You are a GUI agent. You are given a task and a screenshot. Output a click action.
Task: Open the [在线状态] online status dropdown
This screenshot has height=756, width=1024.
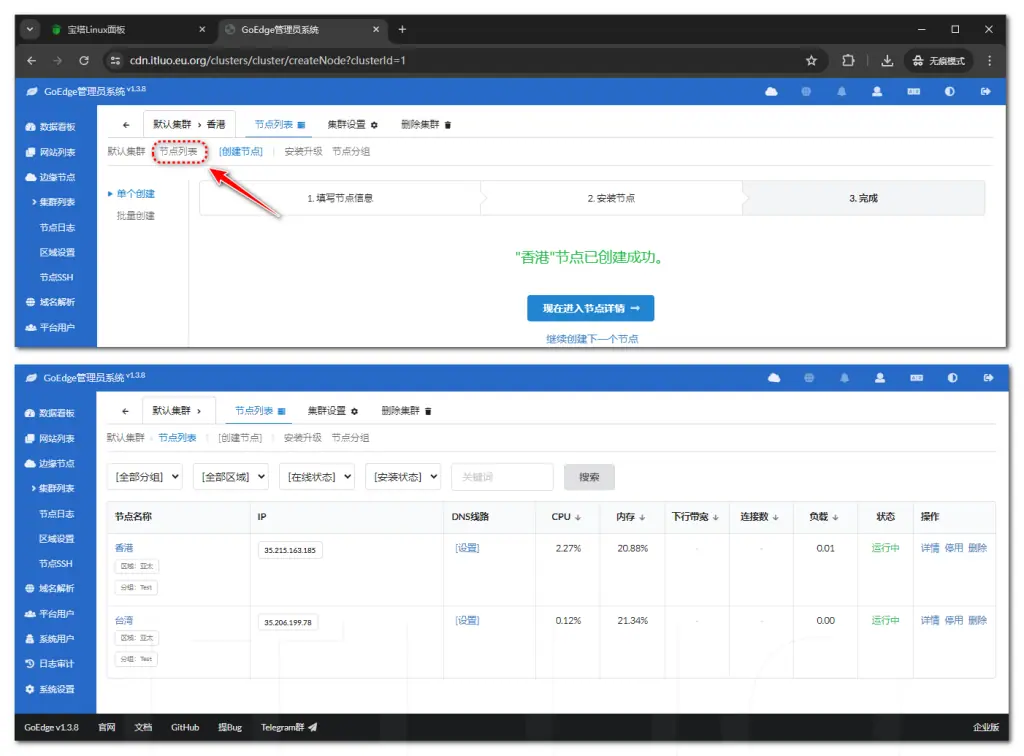point(316,477)
